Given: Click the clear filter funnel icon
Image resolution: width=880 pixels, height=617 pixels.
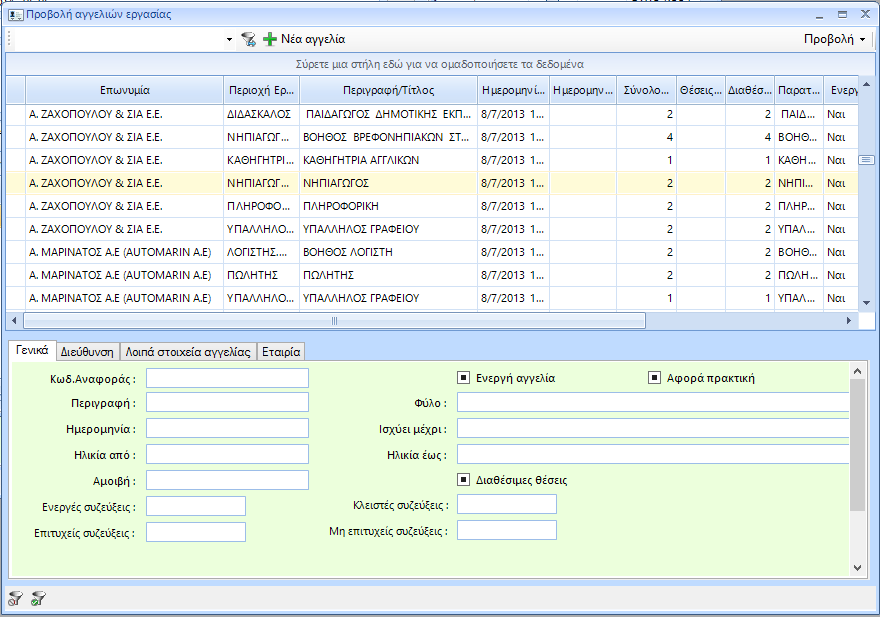Looking at the screenshot, I should [15, 599].
